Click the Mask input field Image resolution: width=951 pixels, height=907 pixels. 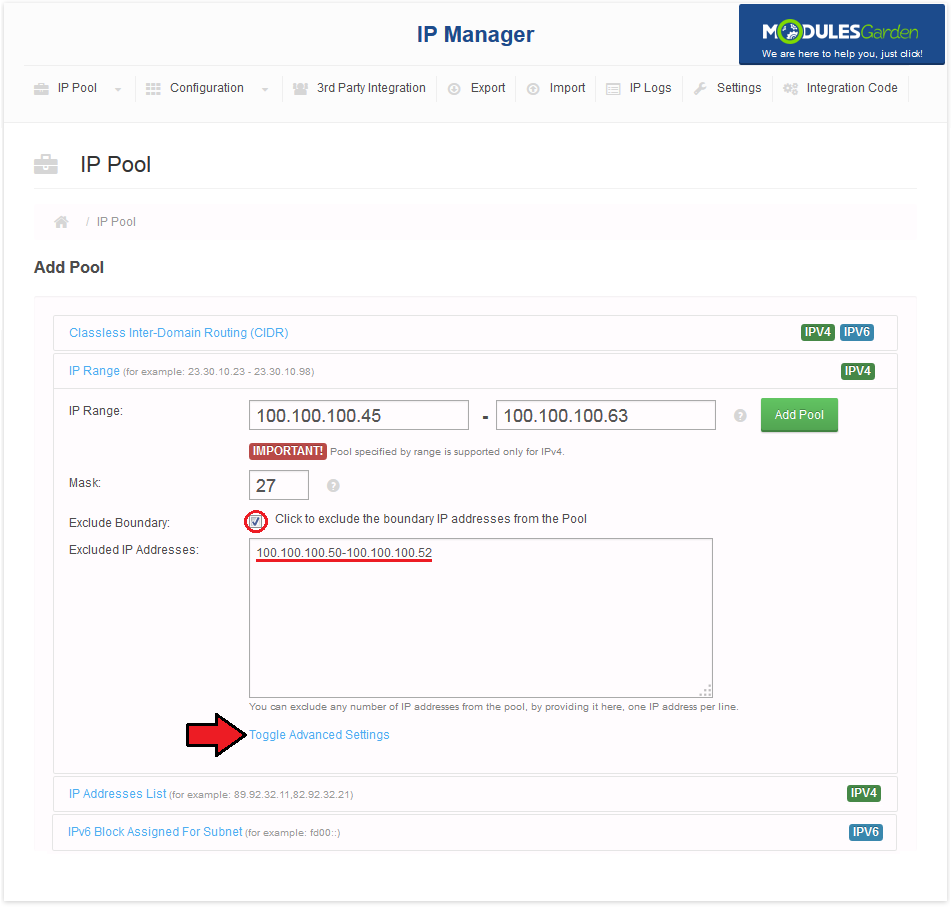[278, 485]
